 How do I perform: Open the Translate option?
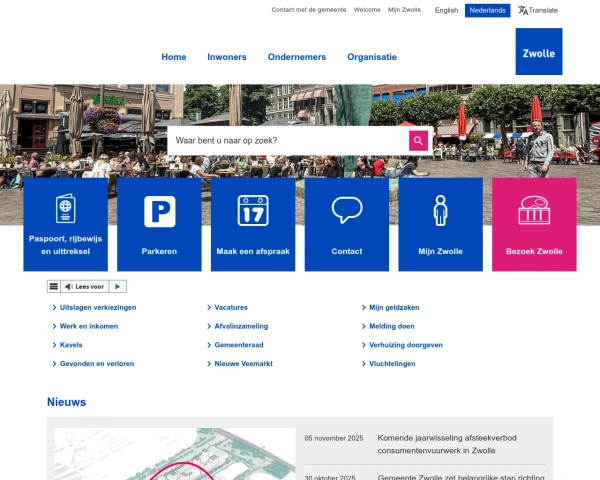(538, 10)
